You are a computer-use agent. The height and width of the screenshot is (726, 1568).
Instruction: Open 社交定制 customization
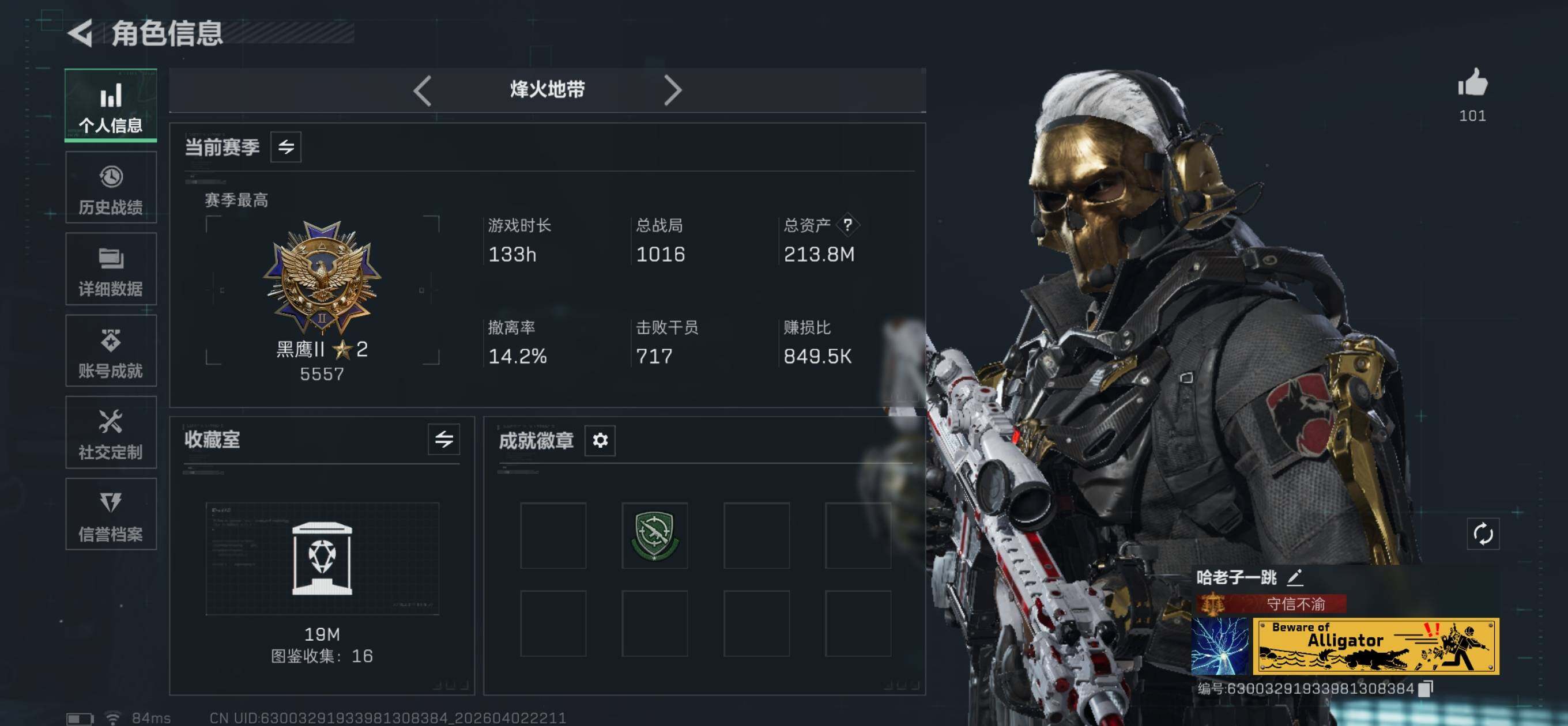tap(111, 432)
